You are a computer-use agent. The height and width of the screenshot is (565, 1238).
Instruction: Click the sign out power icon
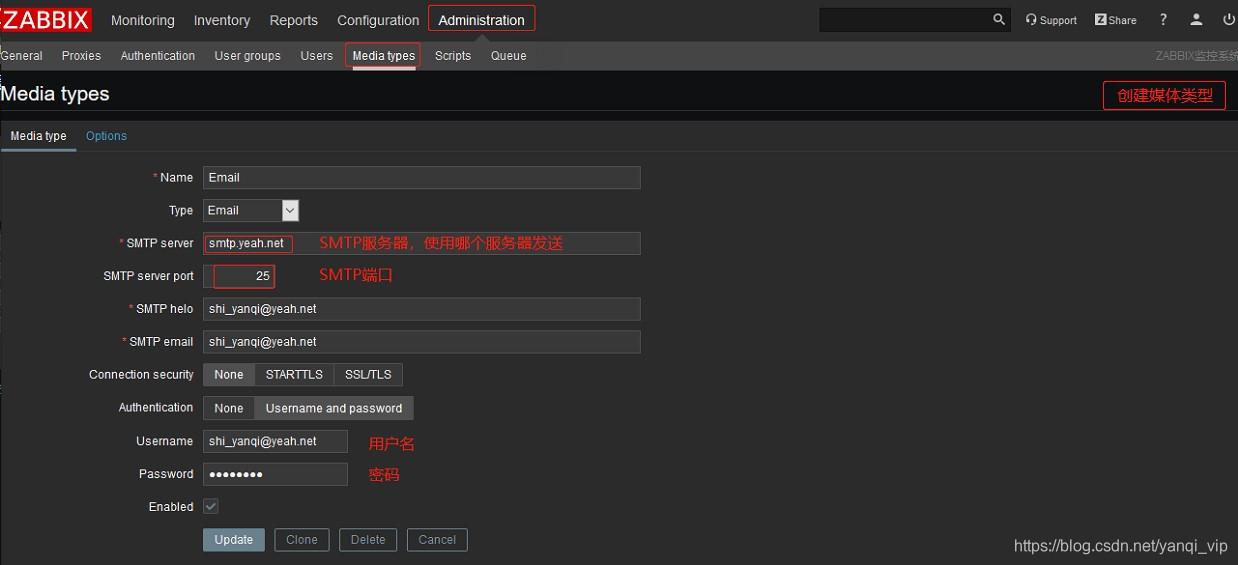[1229, 20]
